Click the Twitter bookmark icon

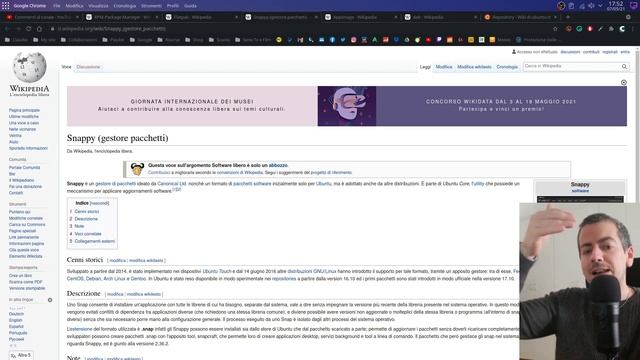[x=343, y=40]
